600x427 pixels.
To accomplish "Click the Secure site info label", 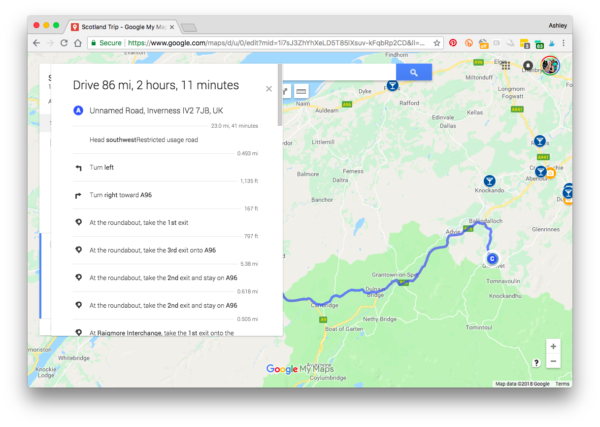I will [x=106, y=43].
